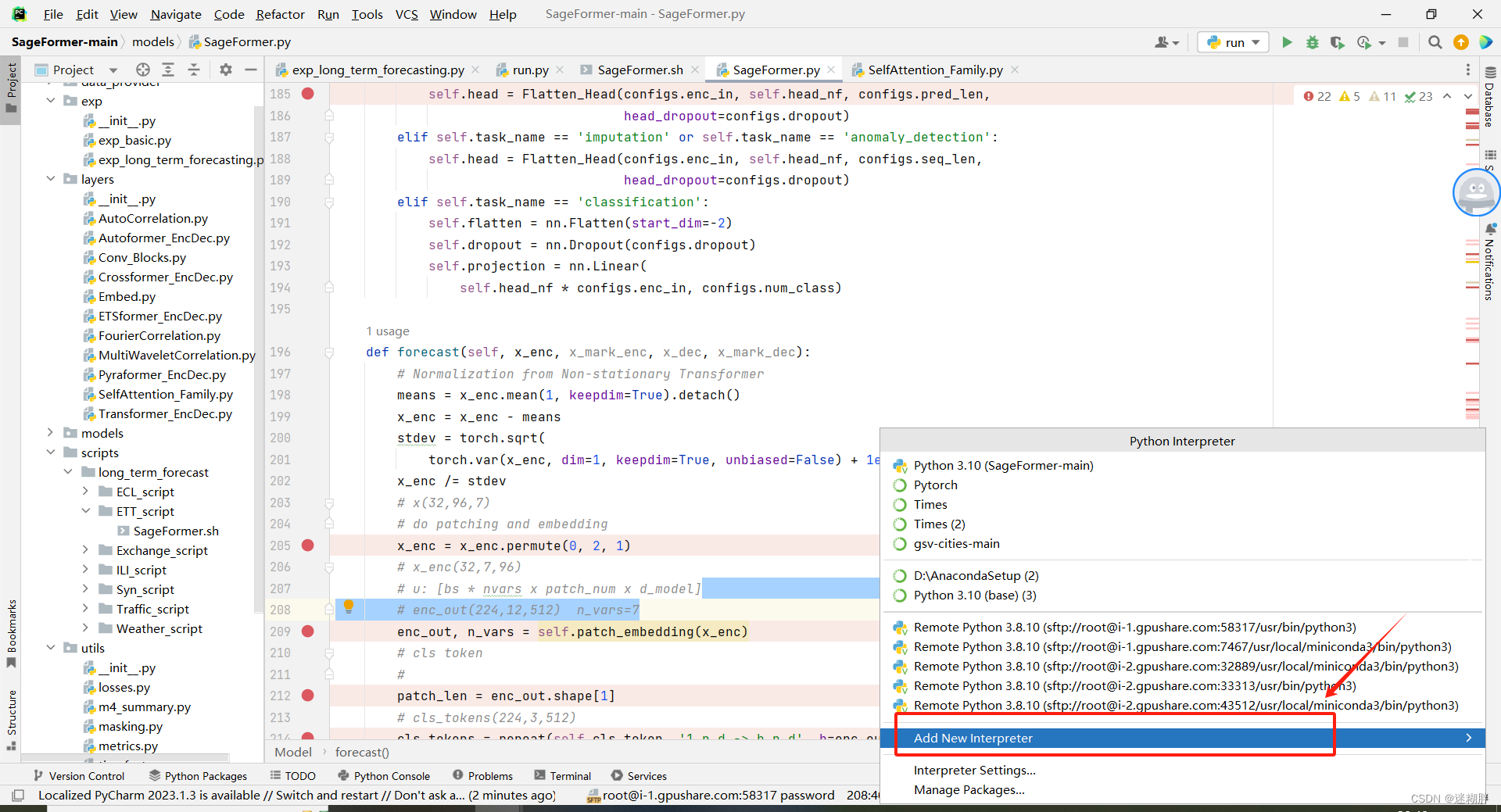Viewport: 1501px width, 812px height.
Task: Expand the Traffic_script folder
Action: 85,609
